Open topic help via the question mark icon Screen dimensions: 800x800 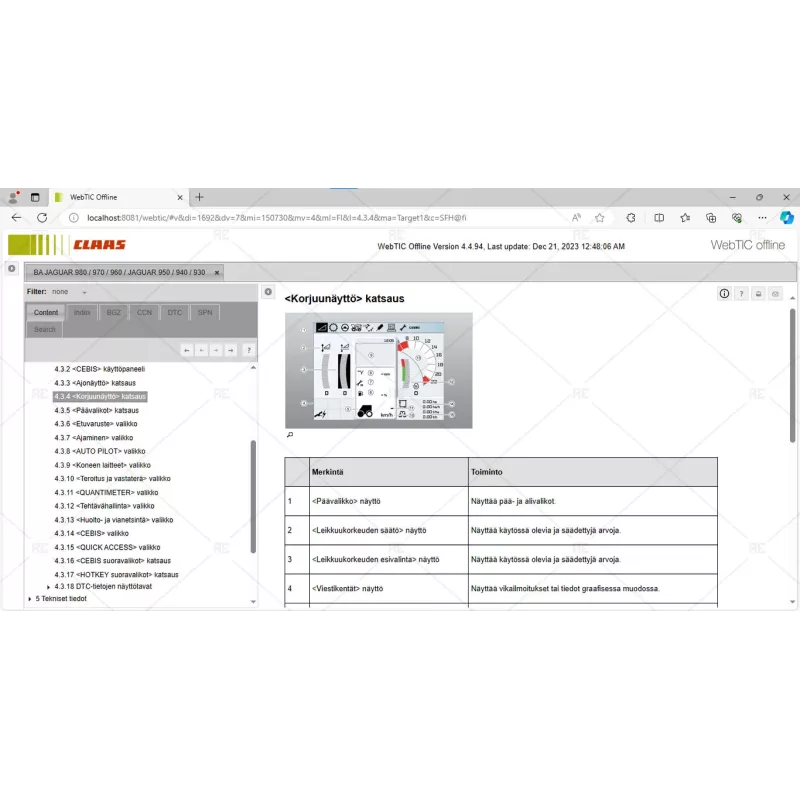click(x=742, y=293)
